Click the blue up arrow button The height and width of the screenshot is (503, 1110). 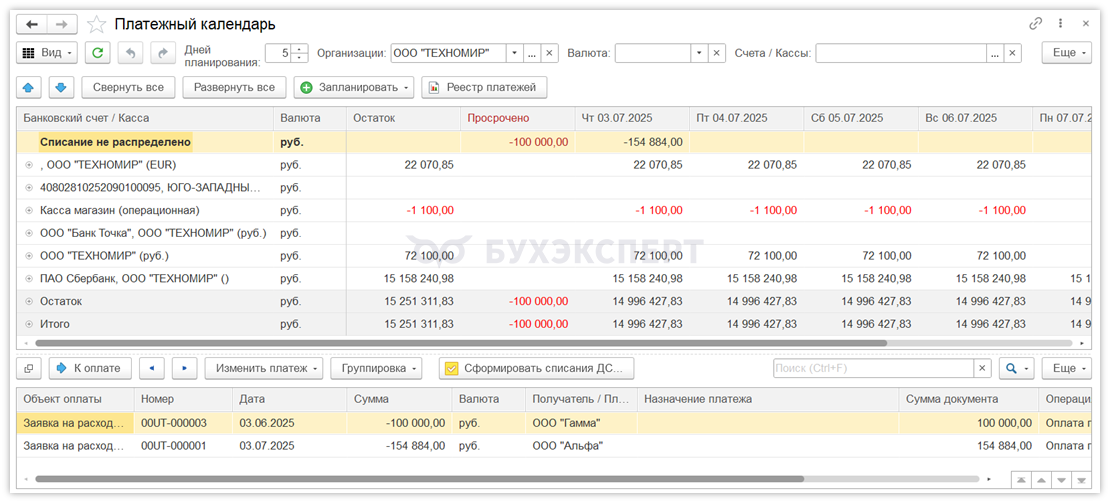pos(29,88)
